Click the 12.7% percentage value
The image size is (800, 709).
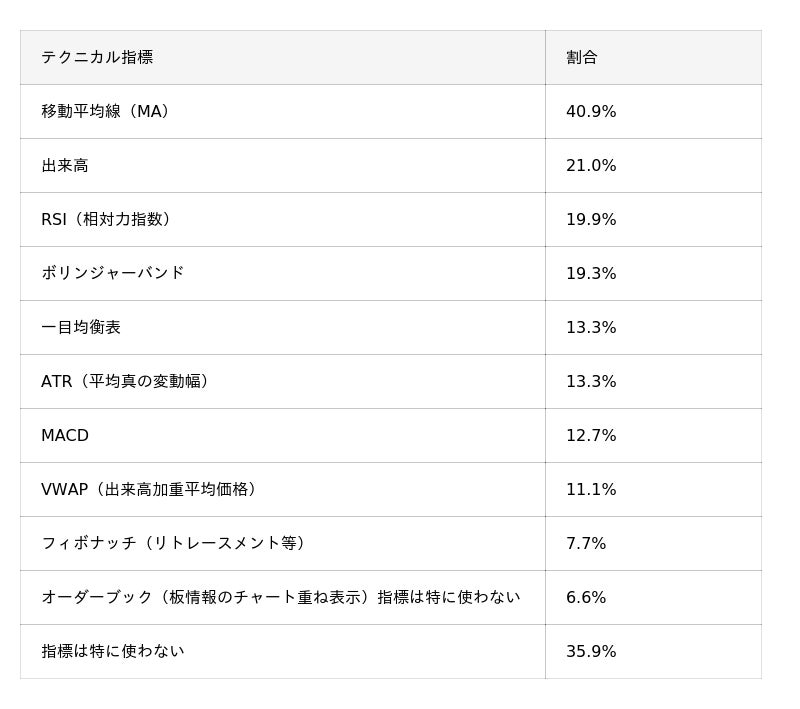pos(591,435)
